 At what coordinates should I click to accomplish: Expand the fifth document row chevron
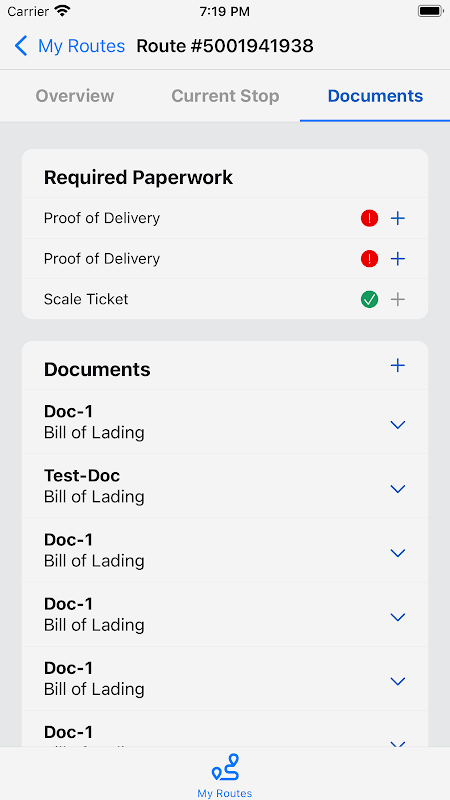point(397,682)
